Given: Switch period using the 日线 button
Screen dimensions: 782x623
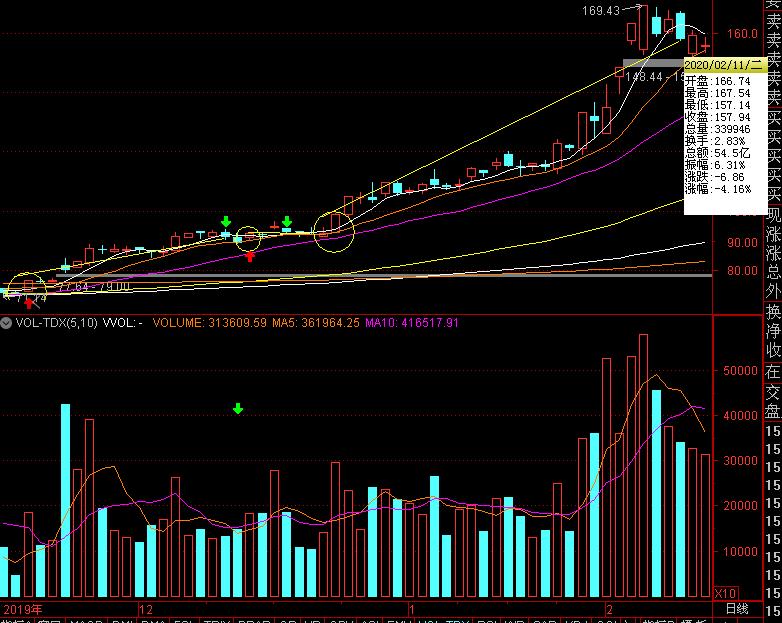Looking at the screenshot, I should (x=737, y=609).
